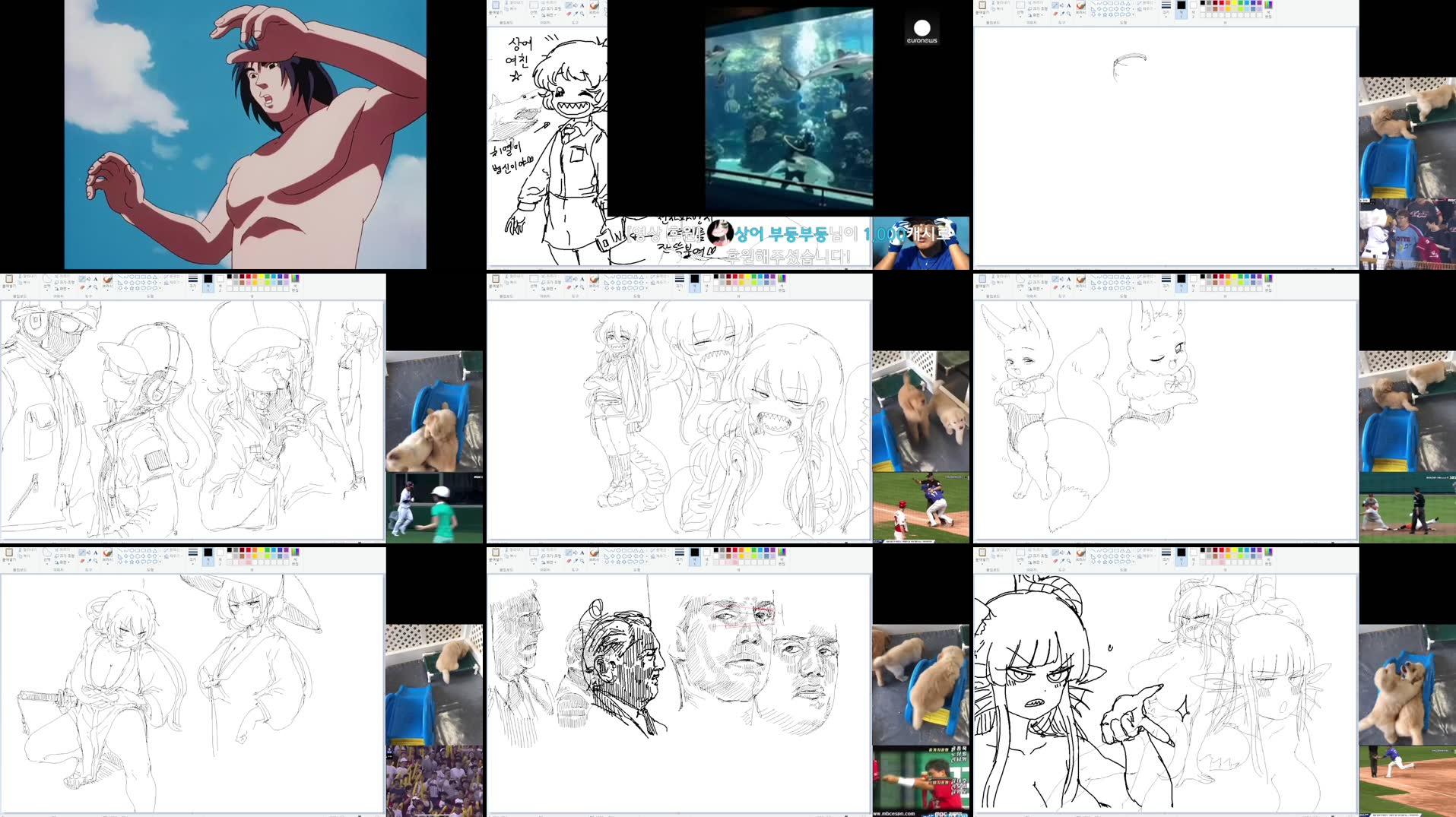Click the Paste icon in the clipboard group
This screenshot has height=817, width=1456.
click(983, 280)
